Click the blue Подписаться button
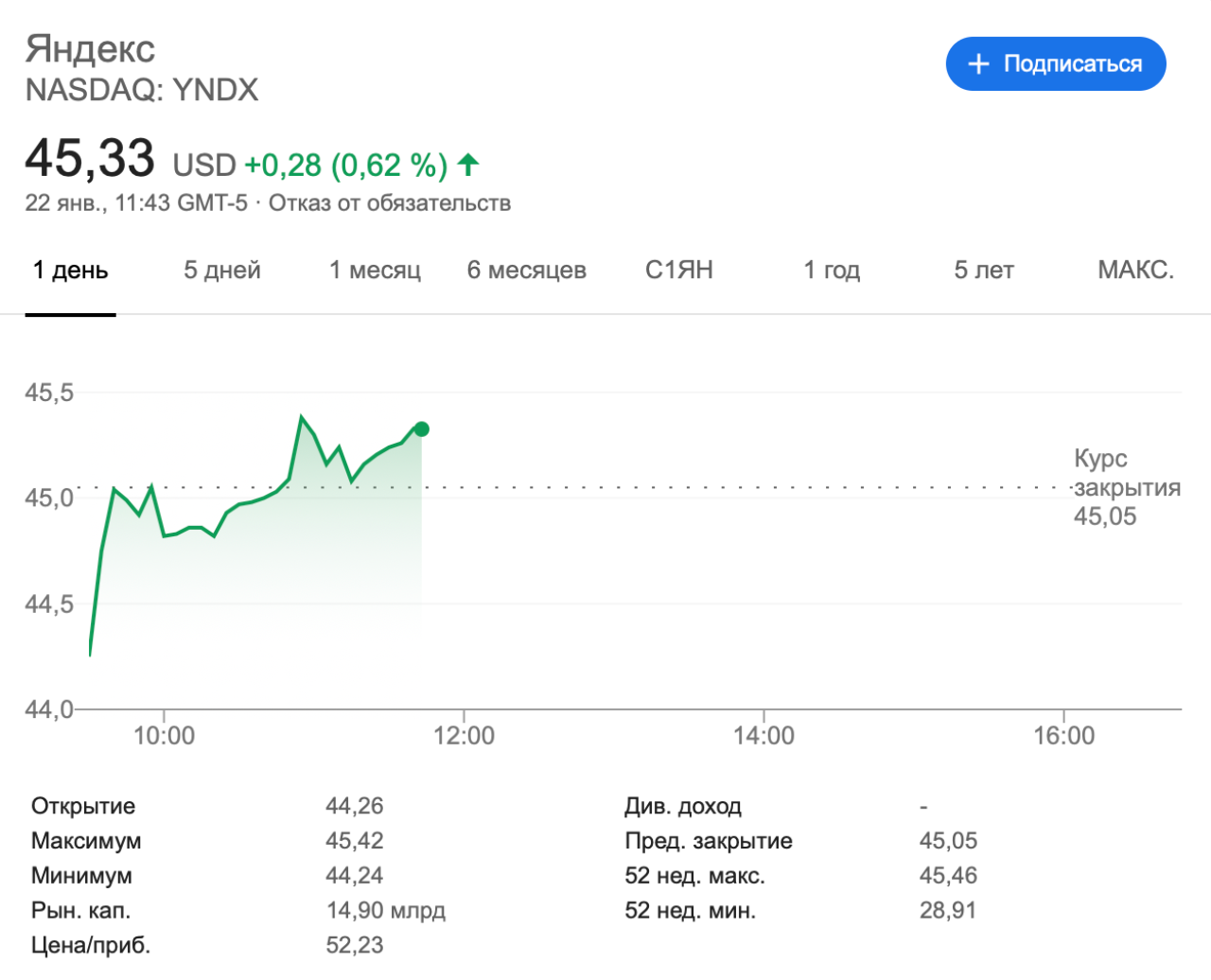The image size is (1211, 980). pos(1056,64)
